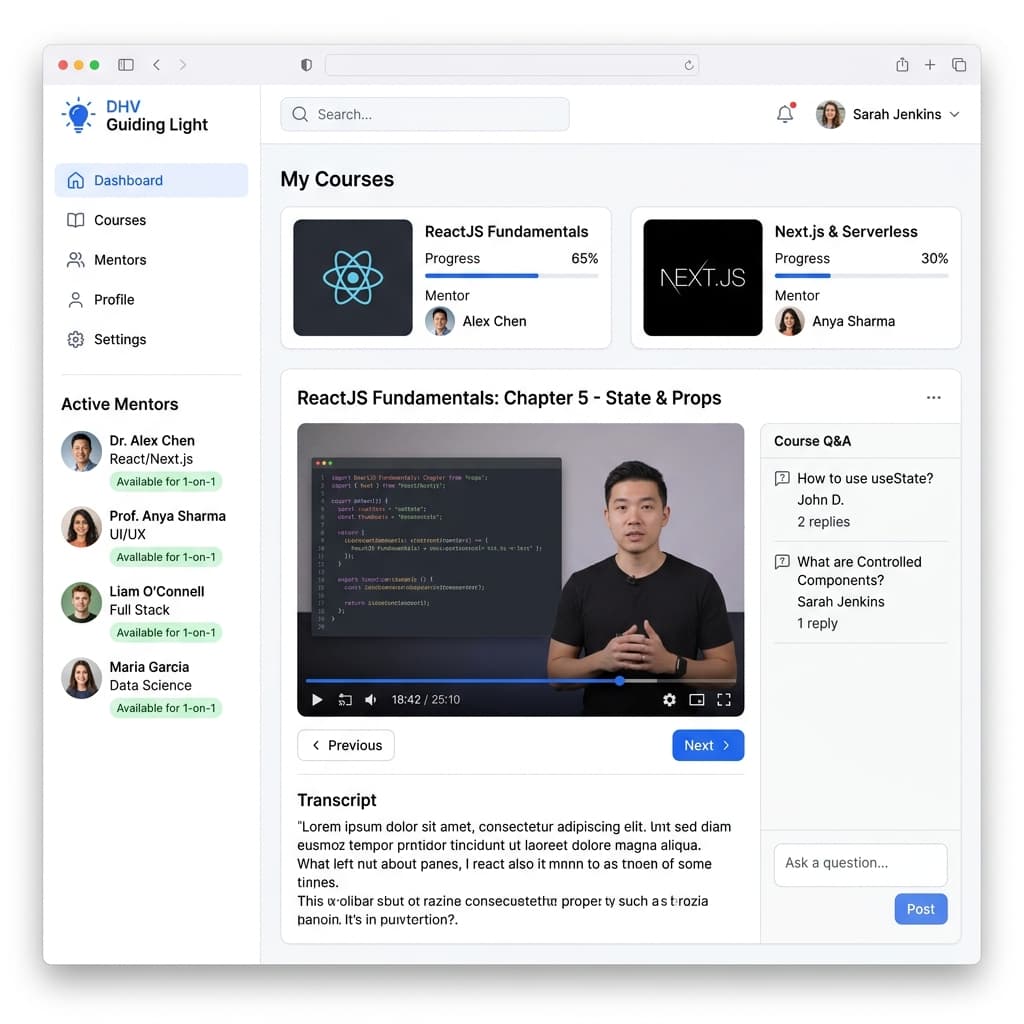The image size is (1024, 1024).
Task: Open the ReactJS Fundamentals course thumbnail
Action: 353,278
